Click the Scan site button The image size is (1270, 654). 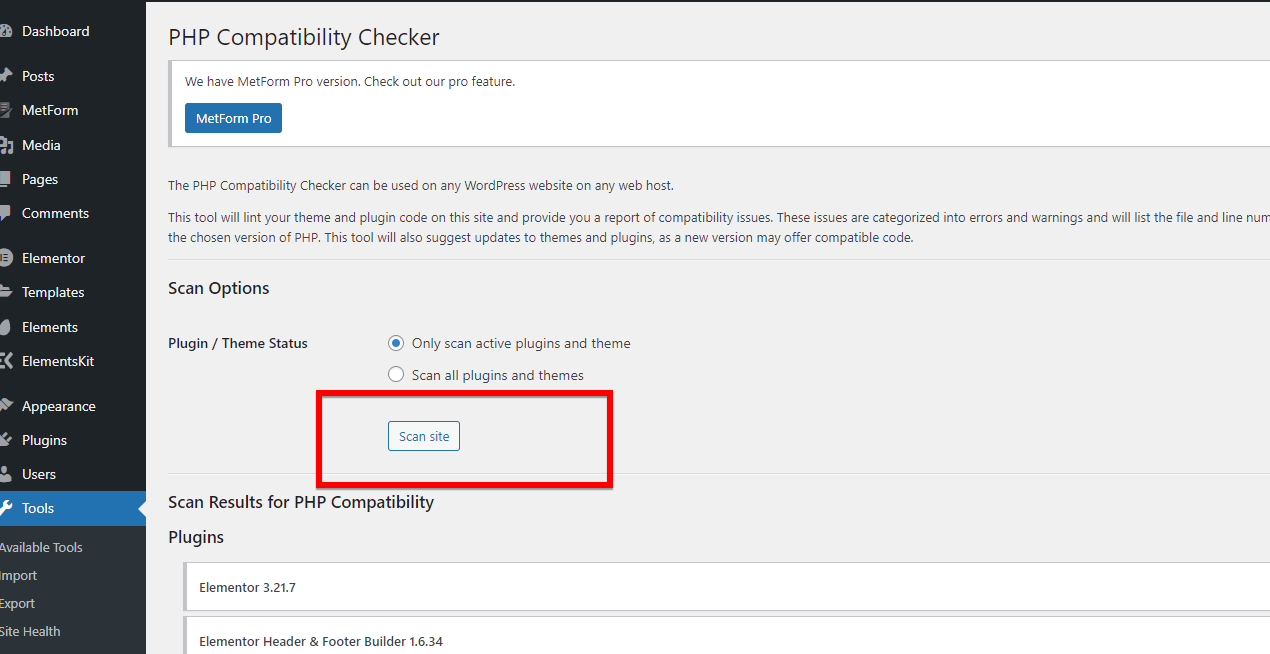tap(424, 436)
